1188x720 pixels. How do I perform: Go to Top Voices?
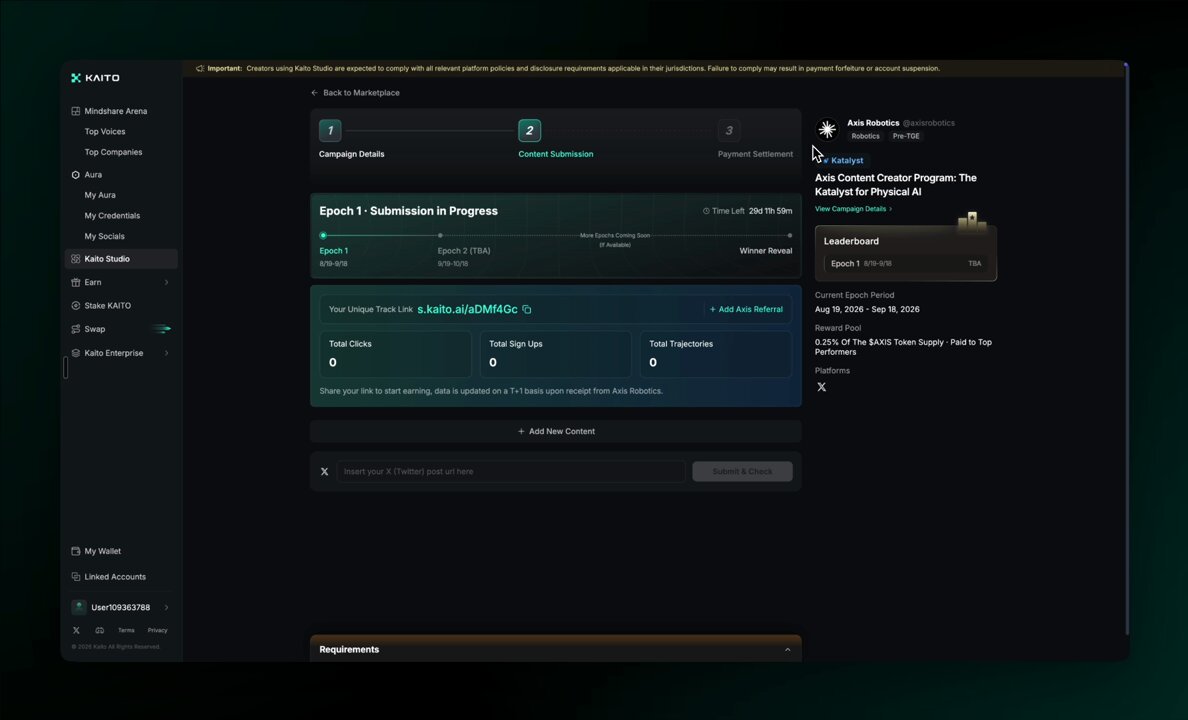click(105, 131)
